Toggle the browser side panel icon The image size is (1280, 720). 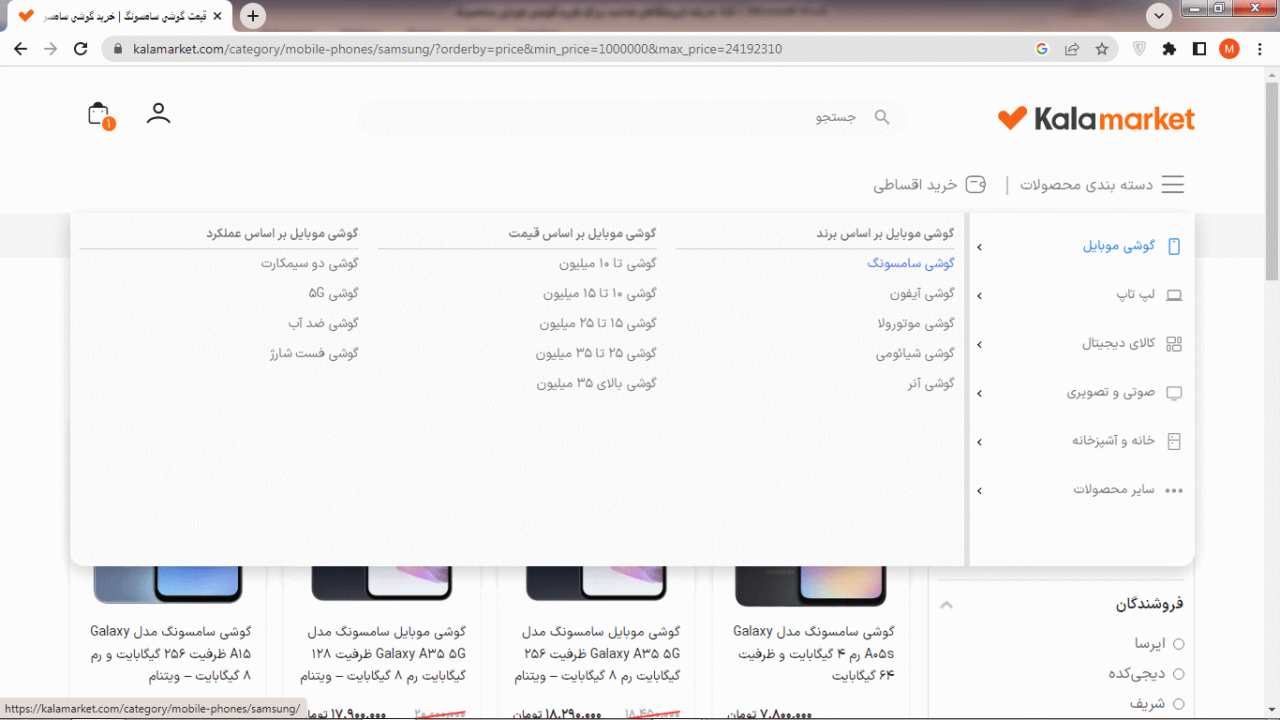(x=1199, y=49)
